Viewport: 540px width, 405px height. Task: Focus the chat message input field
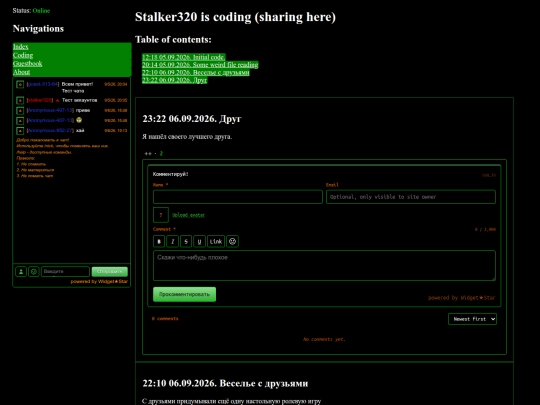coord(65,272)
